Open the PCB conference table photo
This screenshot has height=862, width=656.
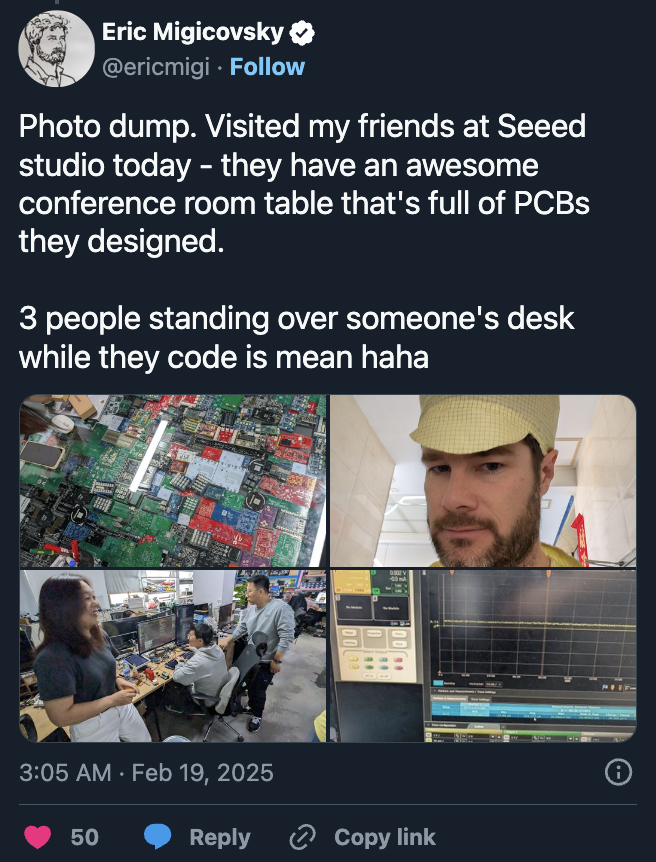point(173,481)
